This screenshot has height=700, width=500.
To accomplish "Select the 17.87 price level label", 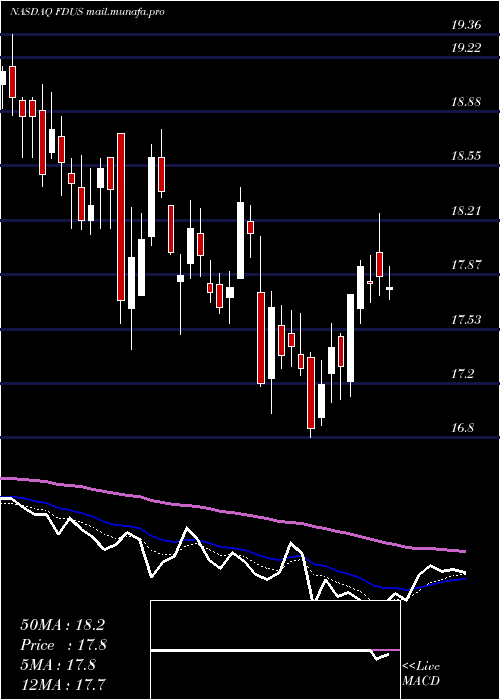I will coord(466,265).
